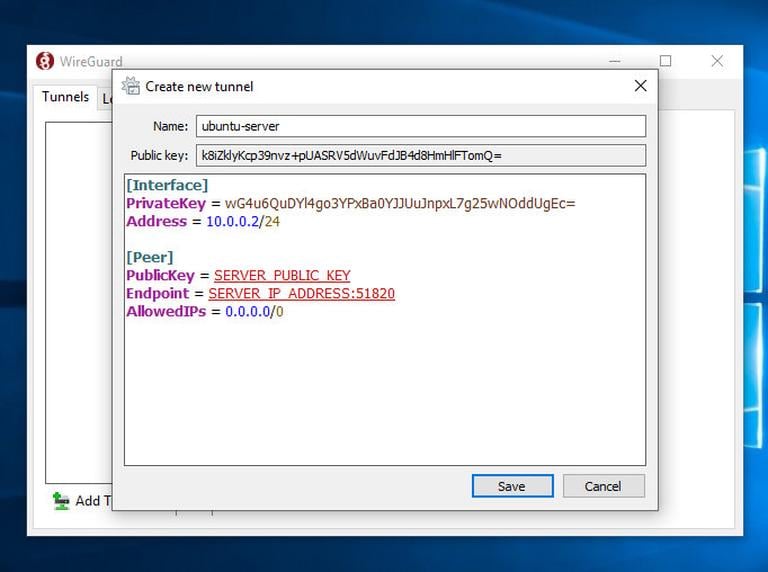Click the [Interface] section header
Viewport: 768px width, 572px height.
point(167,185)
